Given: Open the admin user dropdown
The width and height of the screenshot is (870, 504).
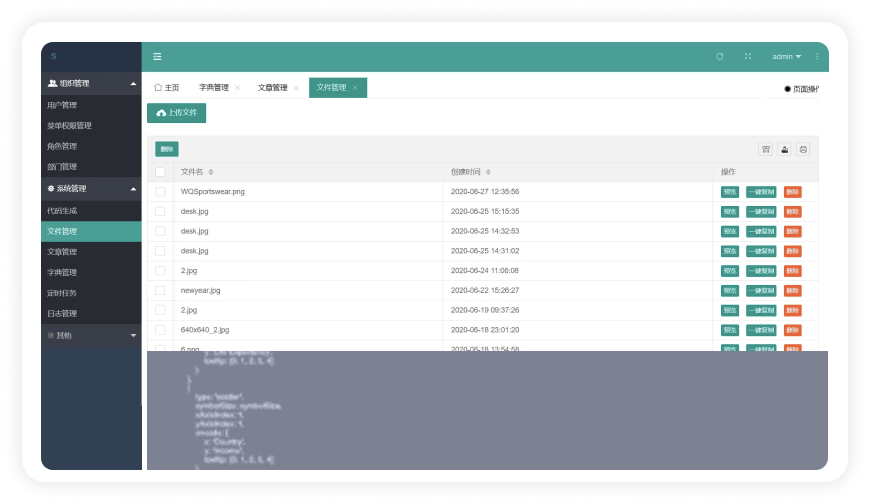Looking at the screenshot, I should (x=786, y=57).
